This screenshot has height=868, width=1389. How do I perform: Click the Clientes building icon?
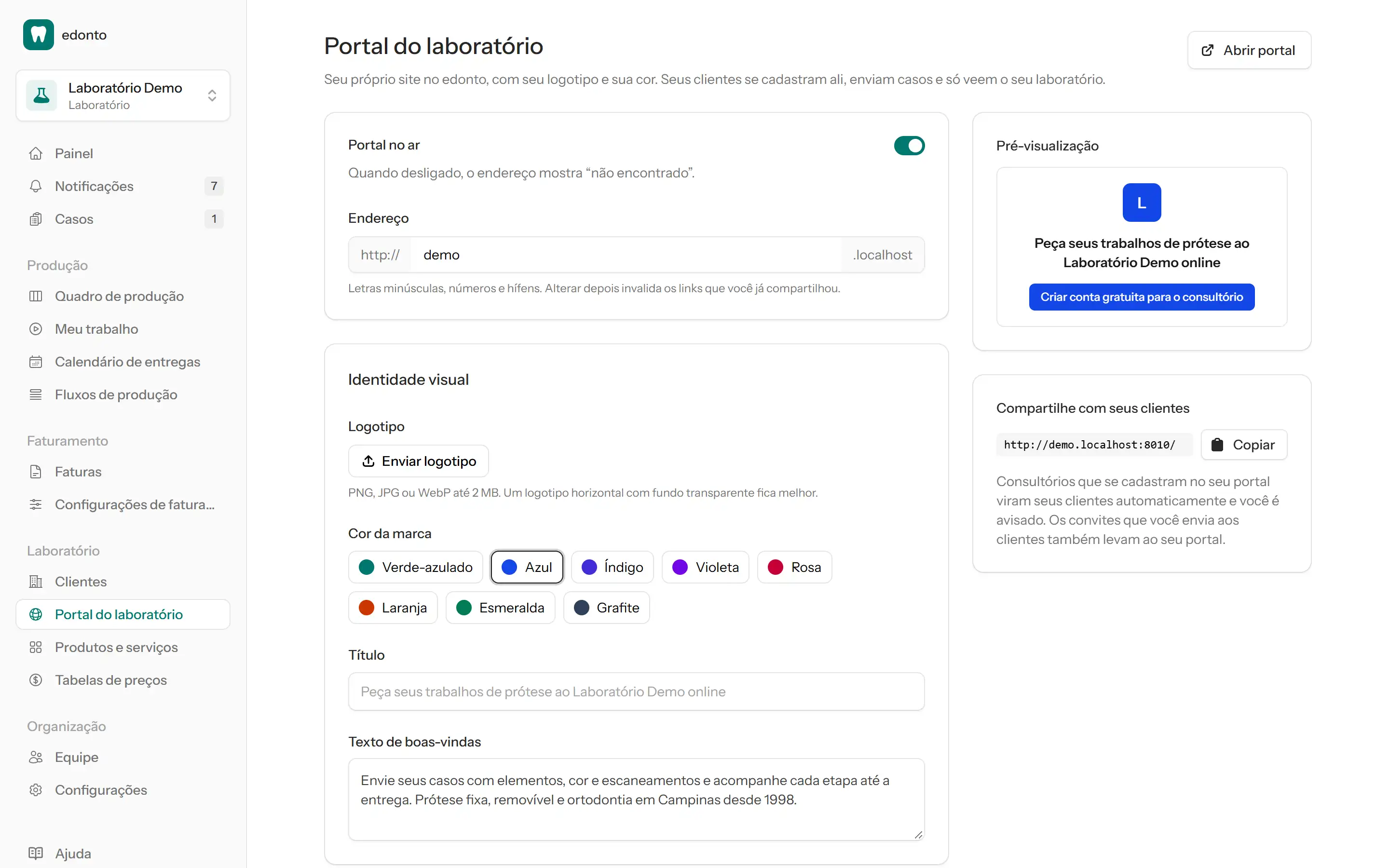point(36,582)
